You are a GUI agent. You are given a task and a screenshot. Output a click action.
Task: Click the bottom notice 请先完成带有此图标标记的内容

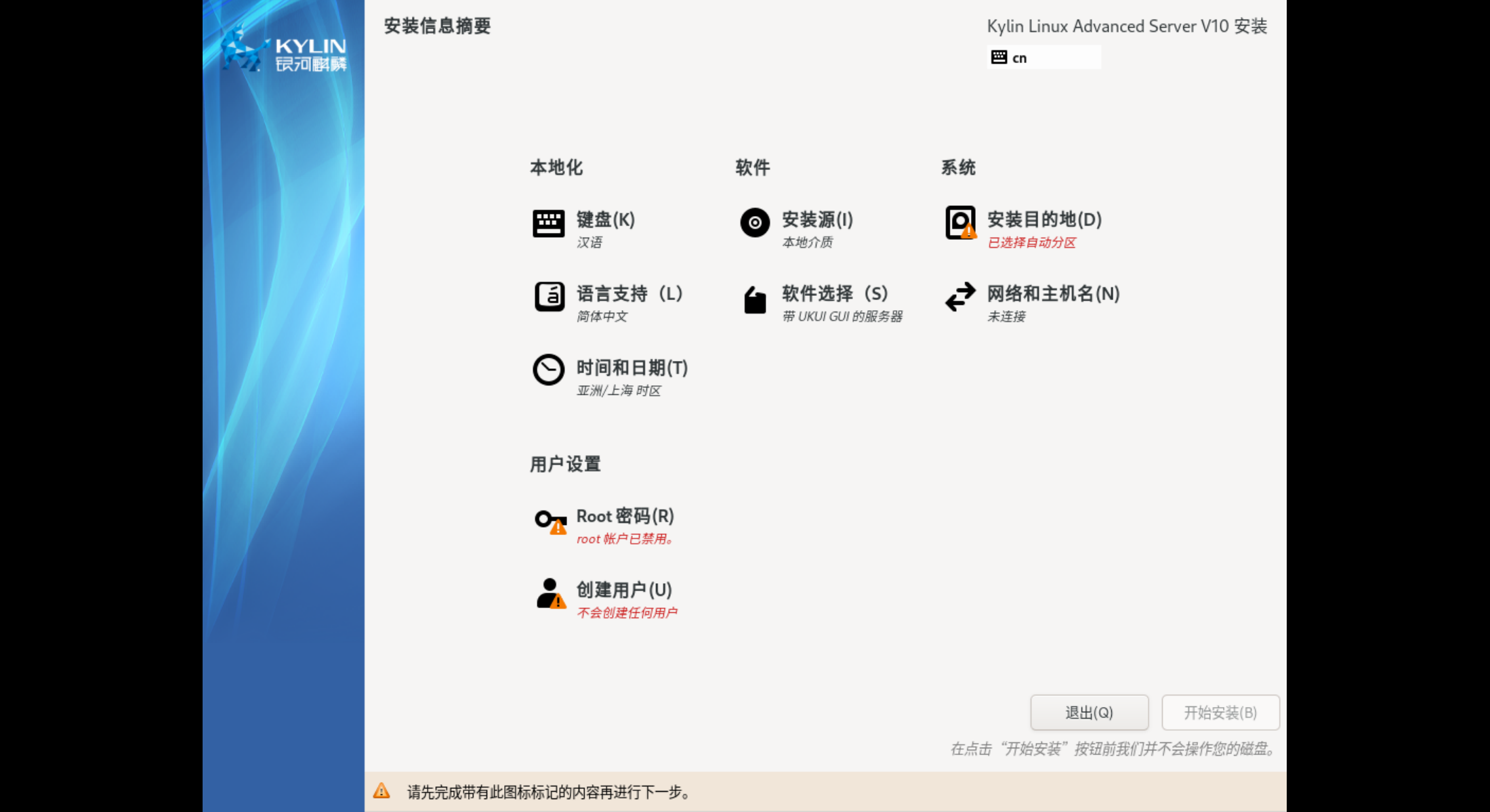[550, 792]
